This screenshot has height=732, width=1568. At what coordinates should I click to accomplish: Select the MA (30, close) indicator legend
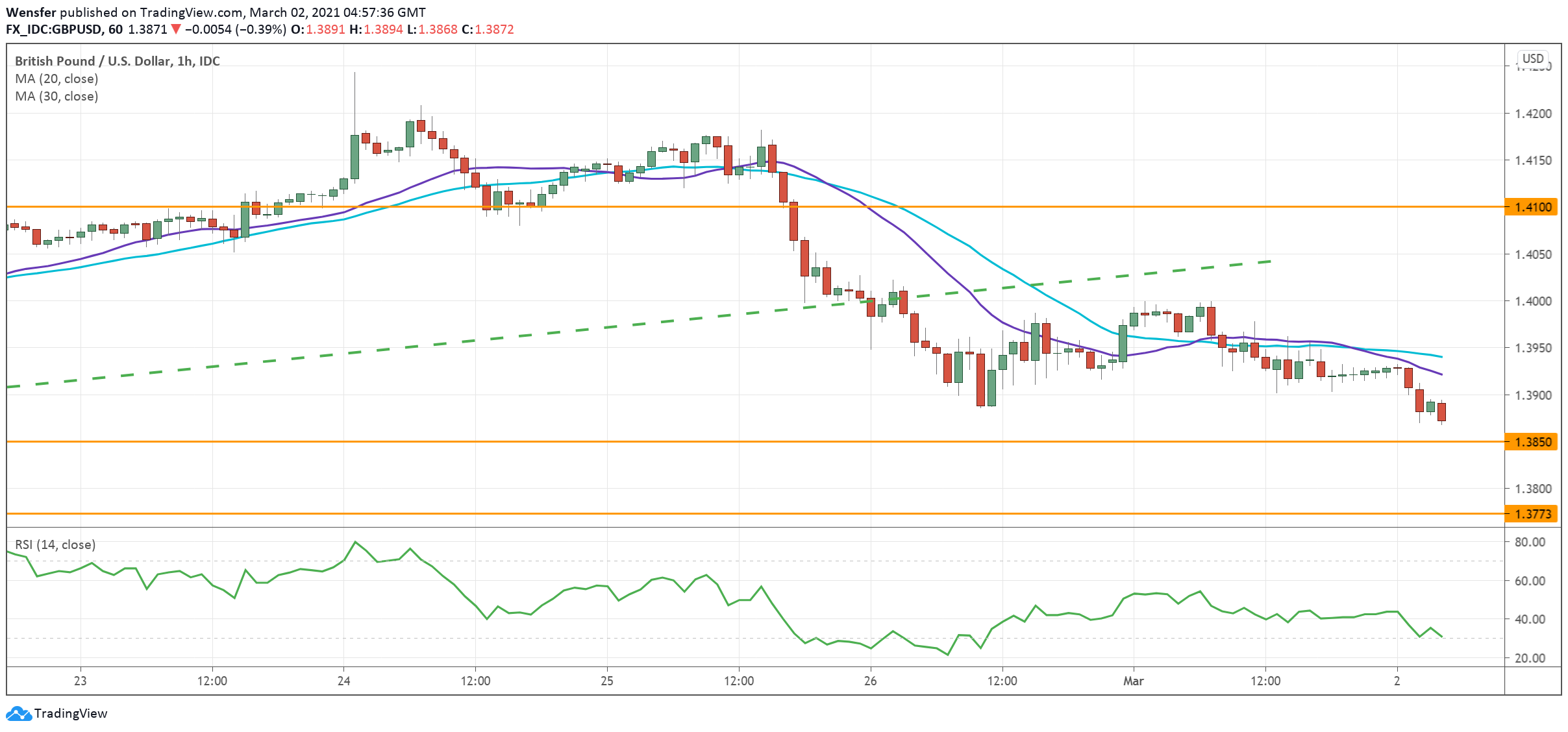[56, 96]
